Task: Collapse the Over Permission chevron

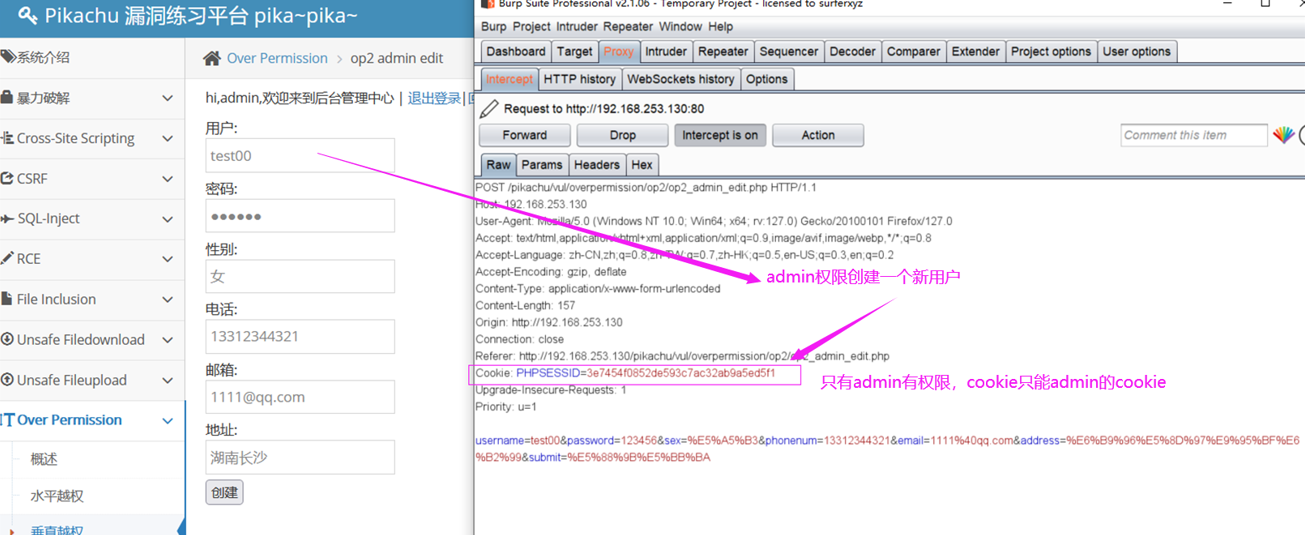Action: tap(167, 420)
